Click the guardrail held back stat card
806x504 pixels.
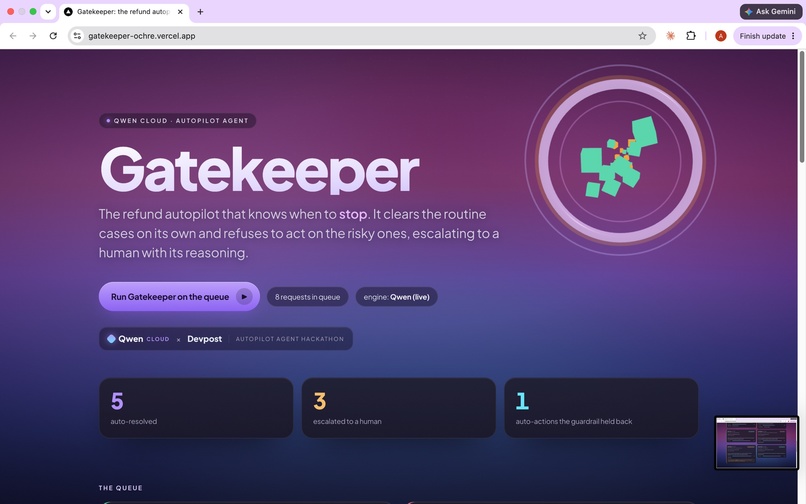point(601,408)
